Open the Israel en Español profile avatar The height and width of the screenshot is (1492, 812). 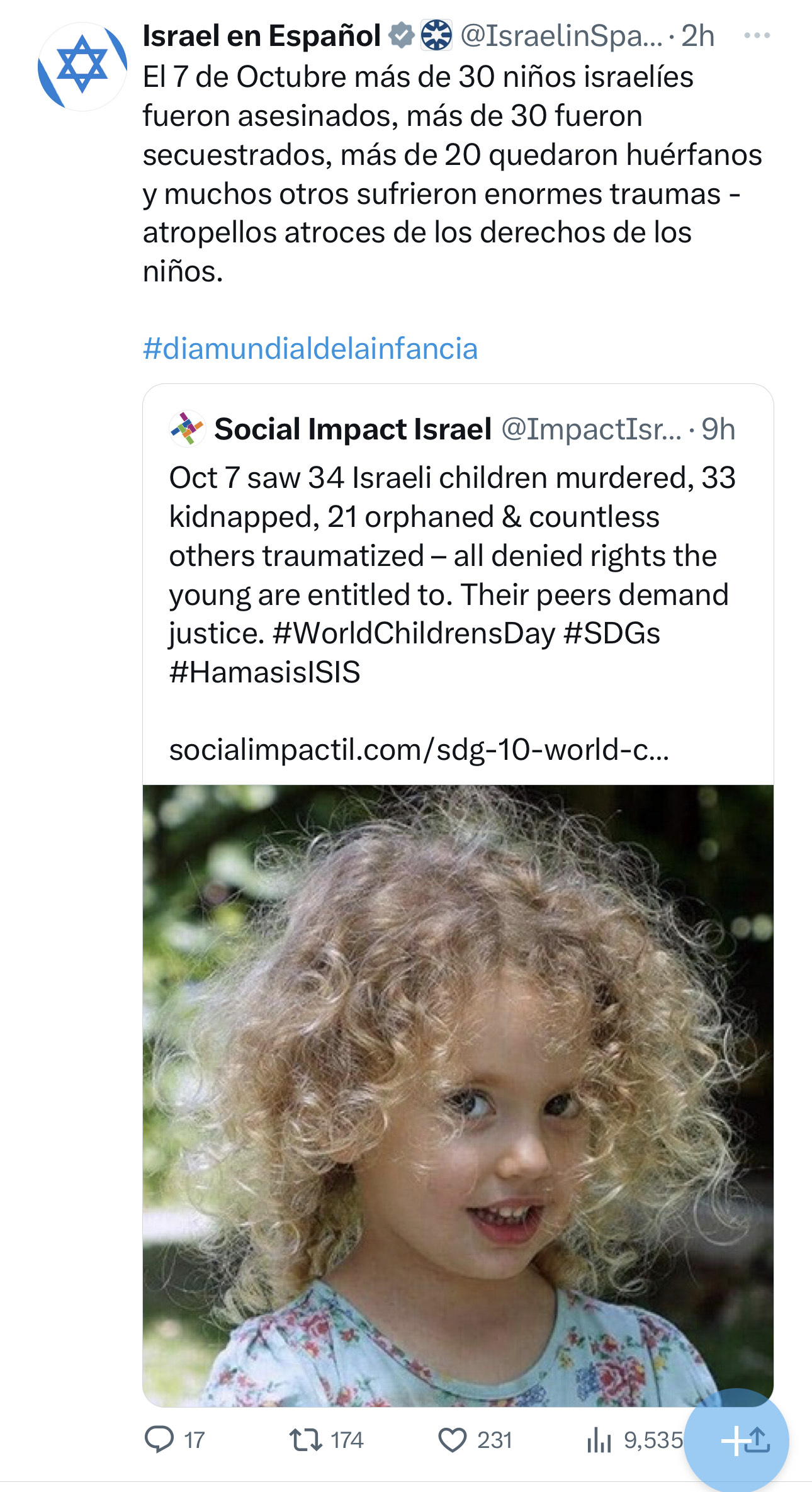82,66
